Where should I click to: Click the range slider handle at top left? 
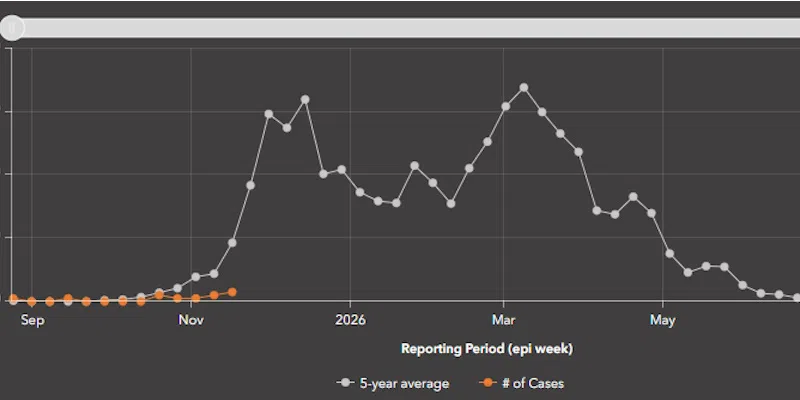(x=12, y=28)
